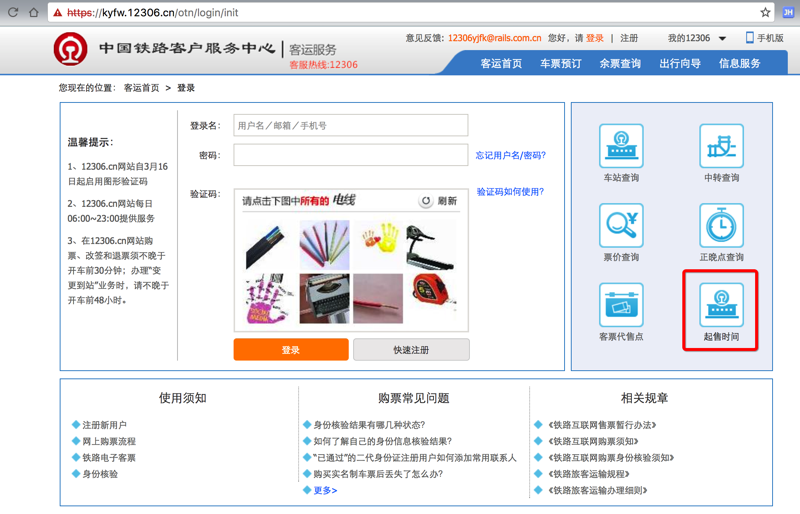Click 验证码如何使用? link

coord(510,191)
